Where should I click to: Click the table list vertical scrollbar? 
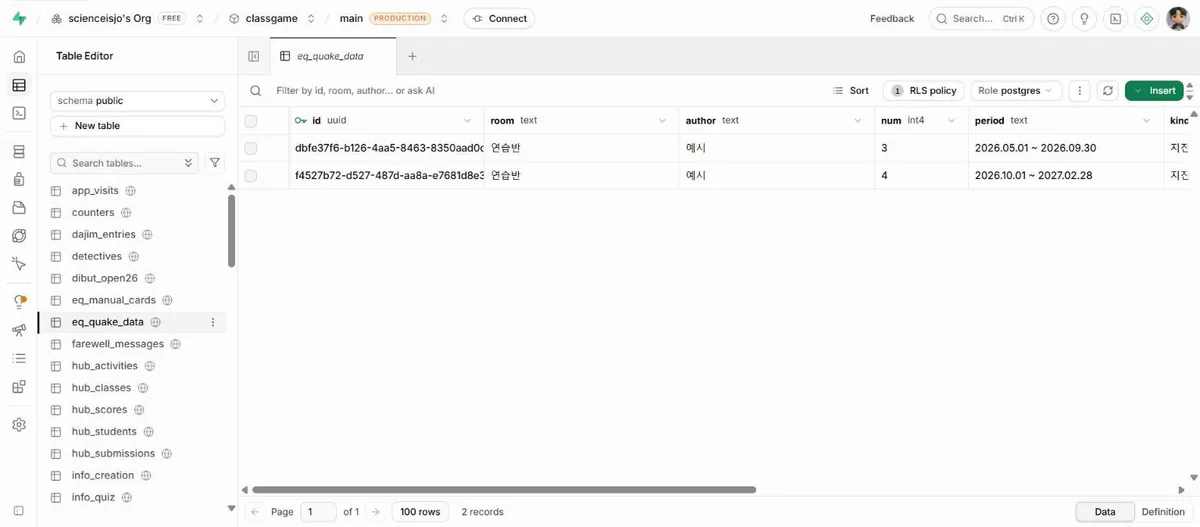pos(232,231)
